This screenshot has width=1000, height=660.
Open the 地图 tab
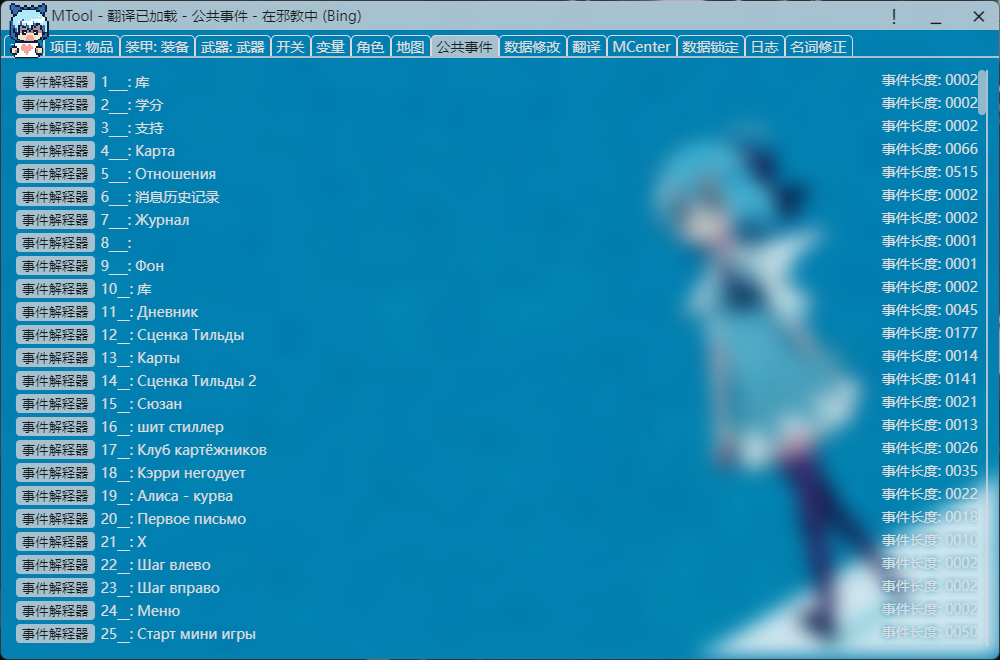410,47
